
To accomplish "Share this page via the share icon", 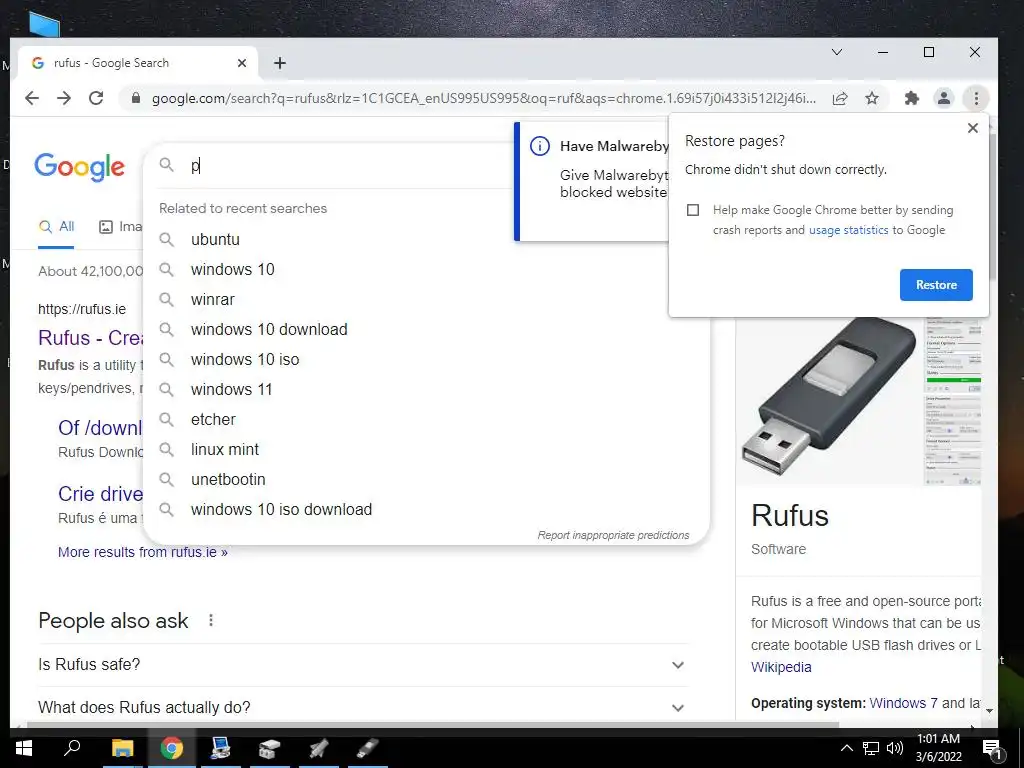I will tap(840, 99).
